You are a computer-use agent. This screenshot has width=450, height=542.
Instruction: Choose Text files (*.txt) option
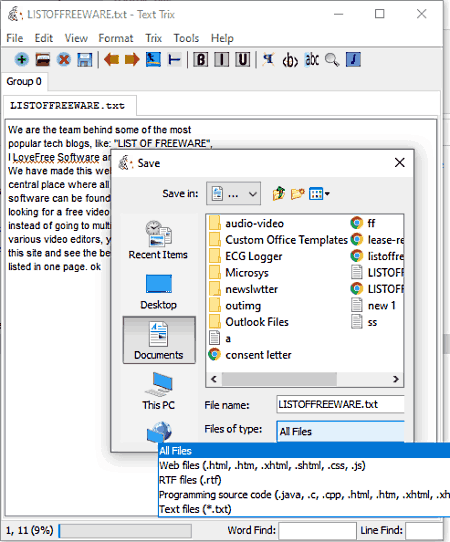point(304,509)
